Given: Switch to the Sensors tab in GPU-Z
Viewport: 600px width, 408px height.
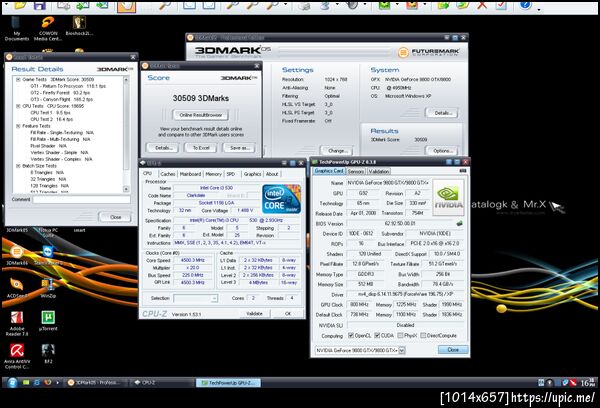Looking at the screenshot, I should pyautogui.click(x=356, y=171).
